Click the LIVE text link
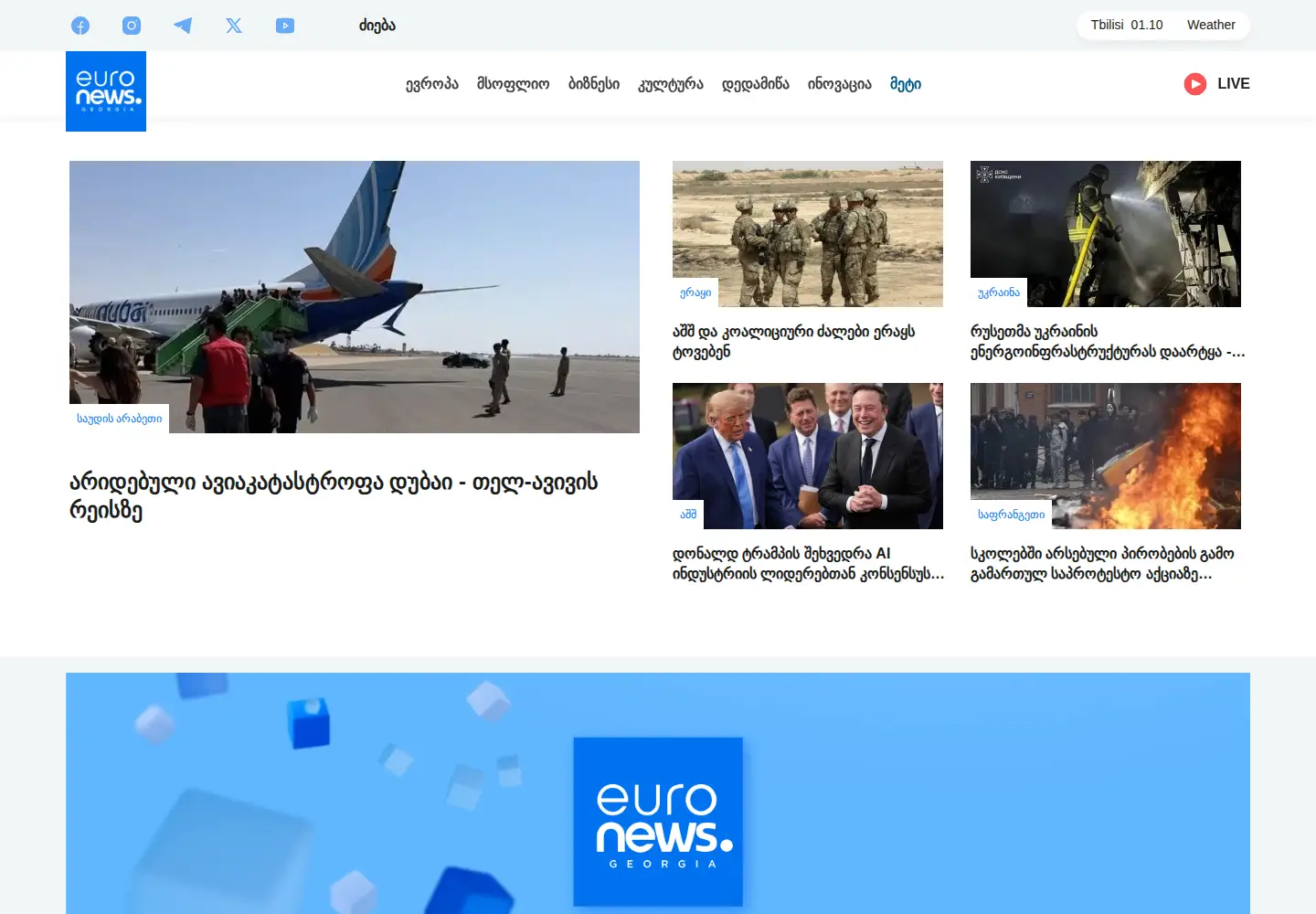This screenshot has width=1316, height=914. pyautogui.click(x=1234, y=83)
